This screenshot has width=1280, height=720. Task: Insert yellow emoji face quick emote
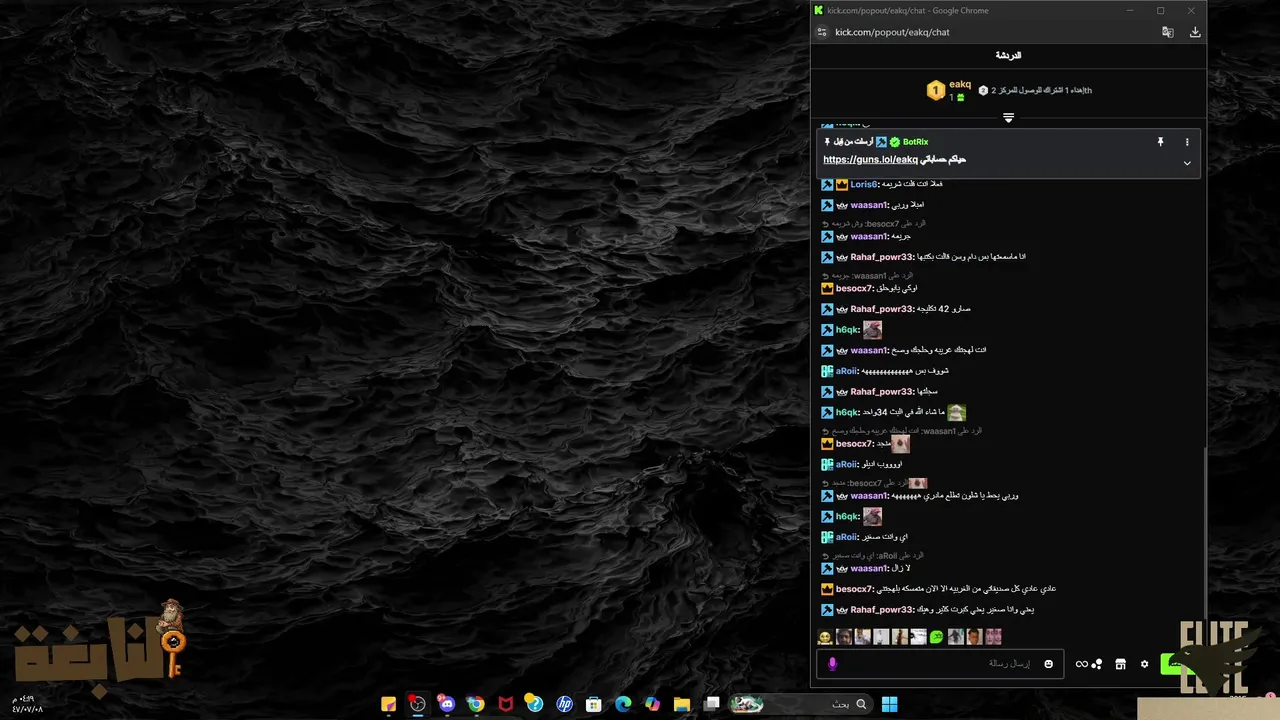(x=825, y=637)
